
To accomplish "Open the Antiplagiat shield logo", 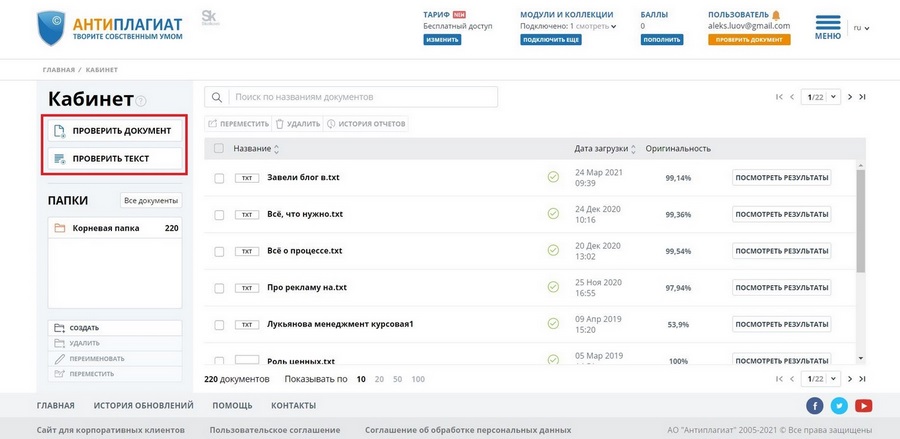I will tap(51, 28).
